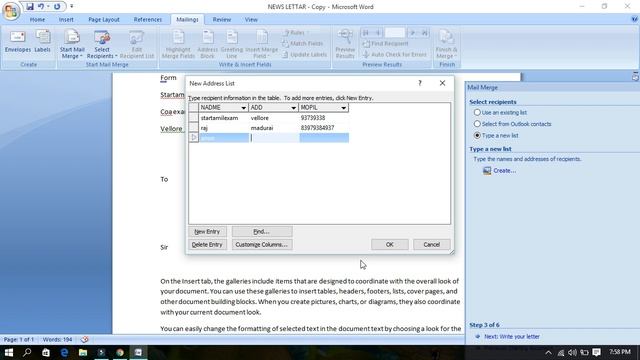Select the startamilexam name cell
640x360 pixels.
point(224,118)
